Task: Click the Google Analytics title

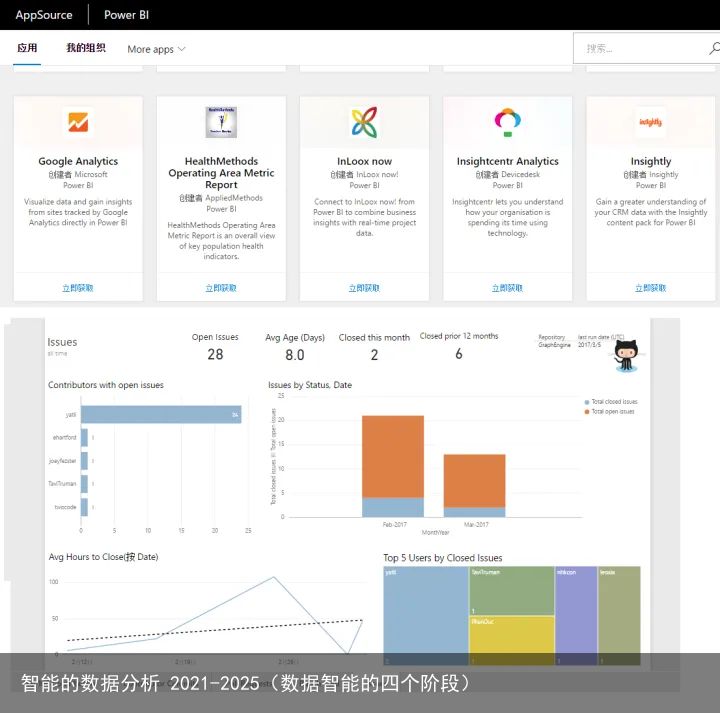Action: click(x=78, y=161)
